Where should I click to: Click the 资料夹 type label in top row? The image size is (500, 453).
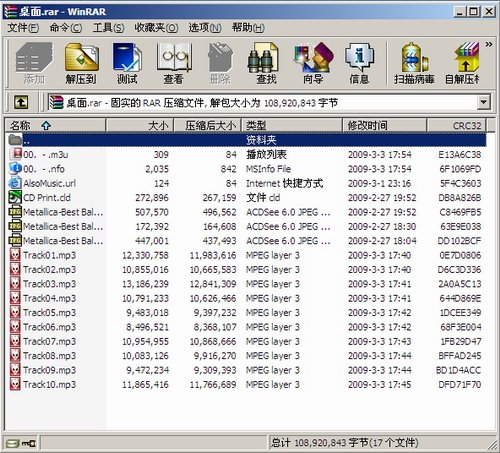click(261, 140)
